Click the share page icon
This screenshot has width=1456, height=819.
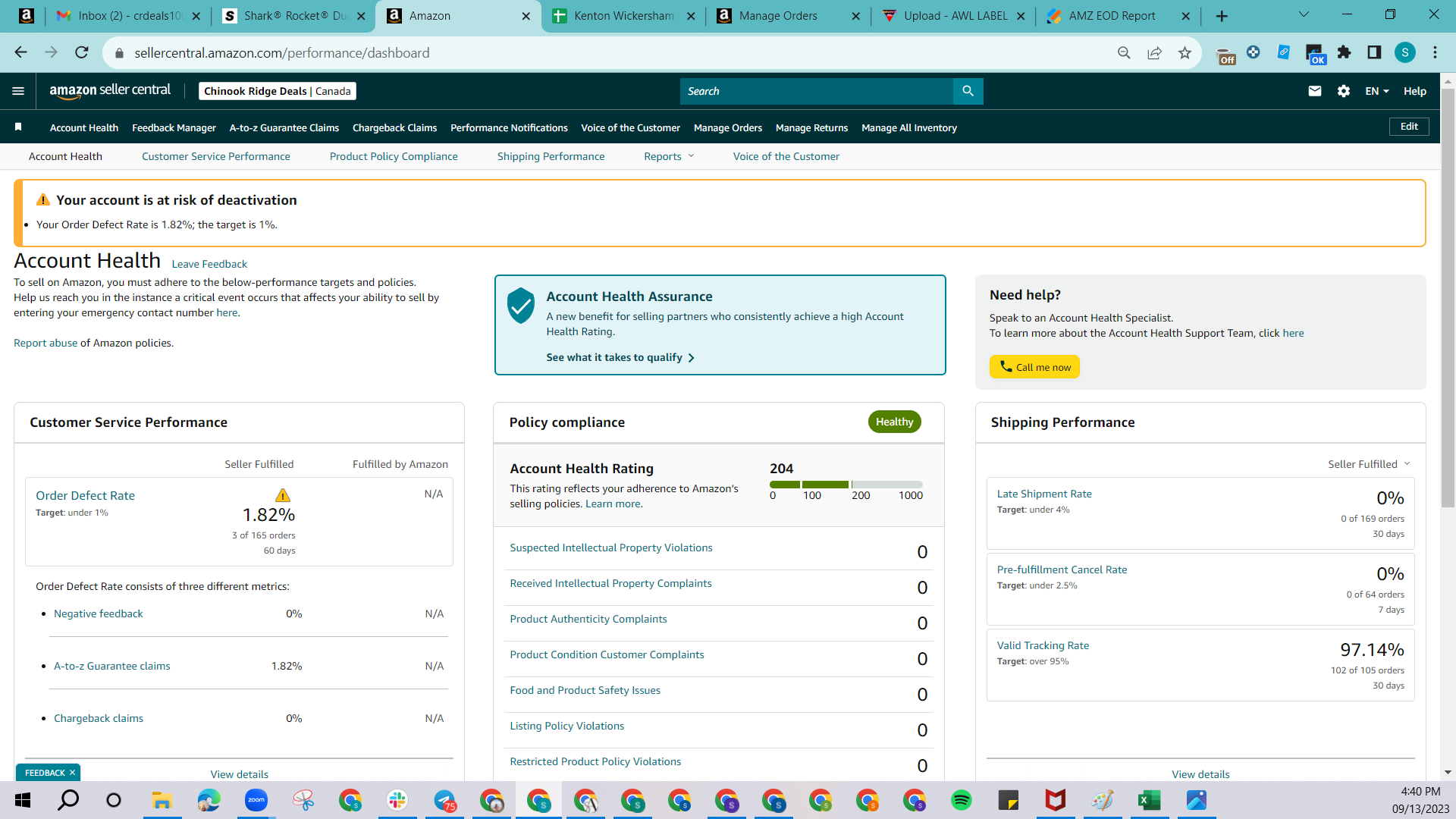pos(1154,52)
